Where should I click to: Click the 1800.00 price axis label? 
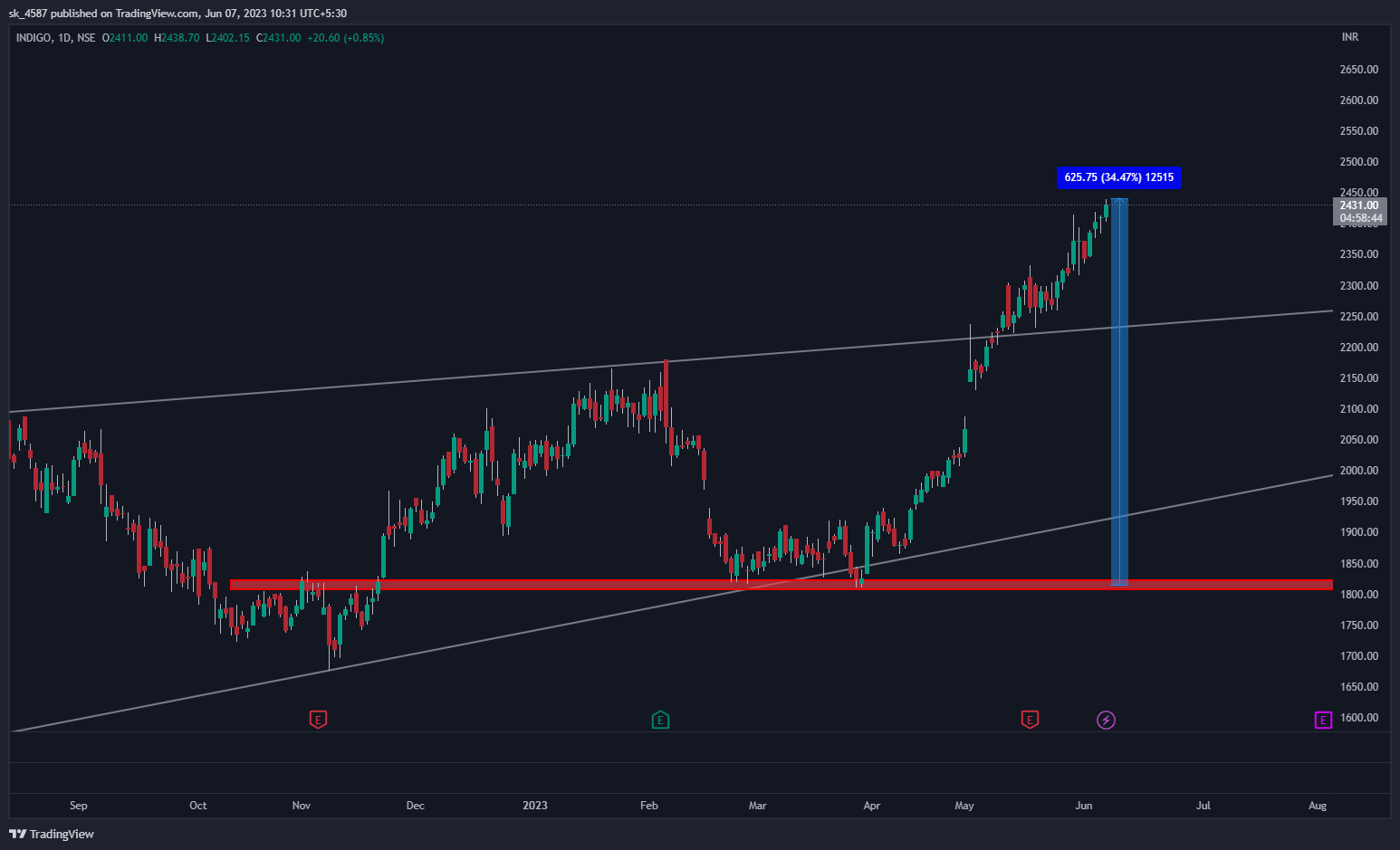point(1359,595)
